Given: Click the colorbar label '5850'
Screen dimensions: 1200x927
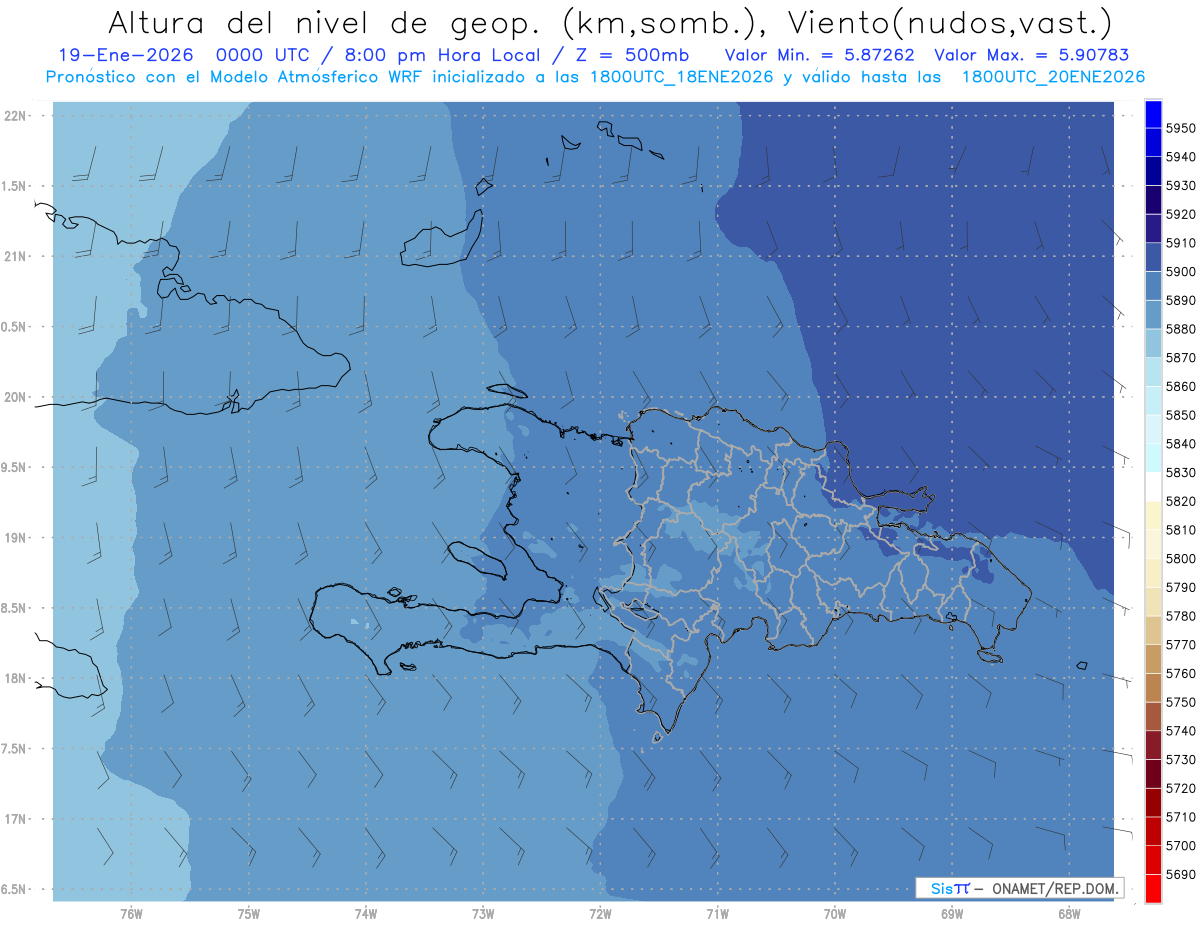Looking at the screenshot, I should pyautogui.click(x=1179, y=415).
